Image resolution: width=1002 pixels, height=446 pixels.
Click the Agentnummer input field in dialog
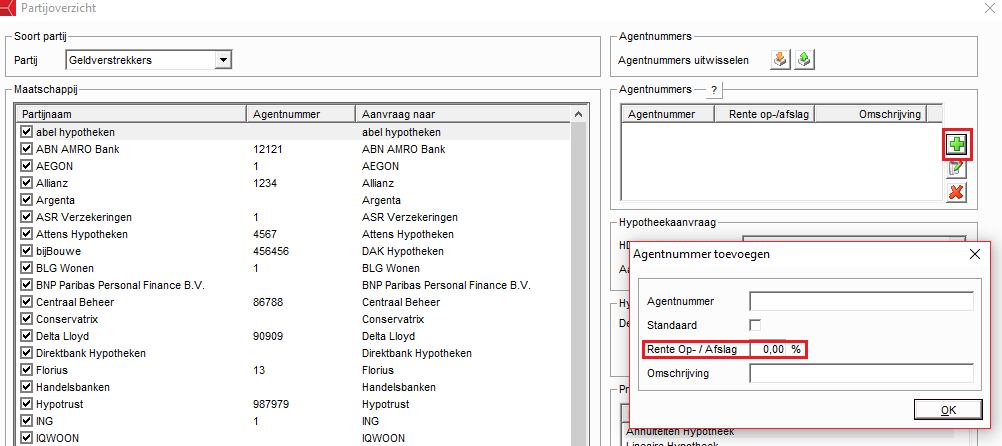(x=861, y=301)
